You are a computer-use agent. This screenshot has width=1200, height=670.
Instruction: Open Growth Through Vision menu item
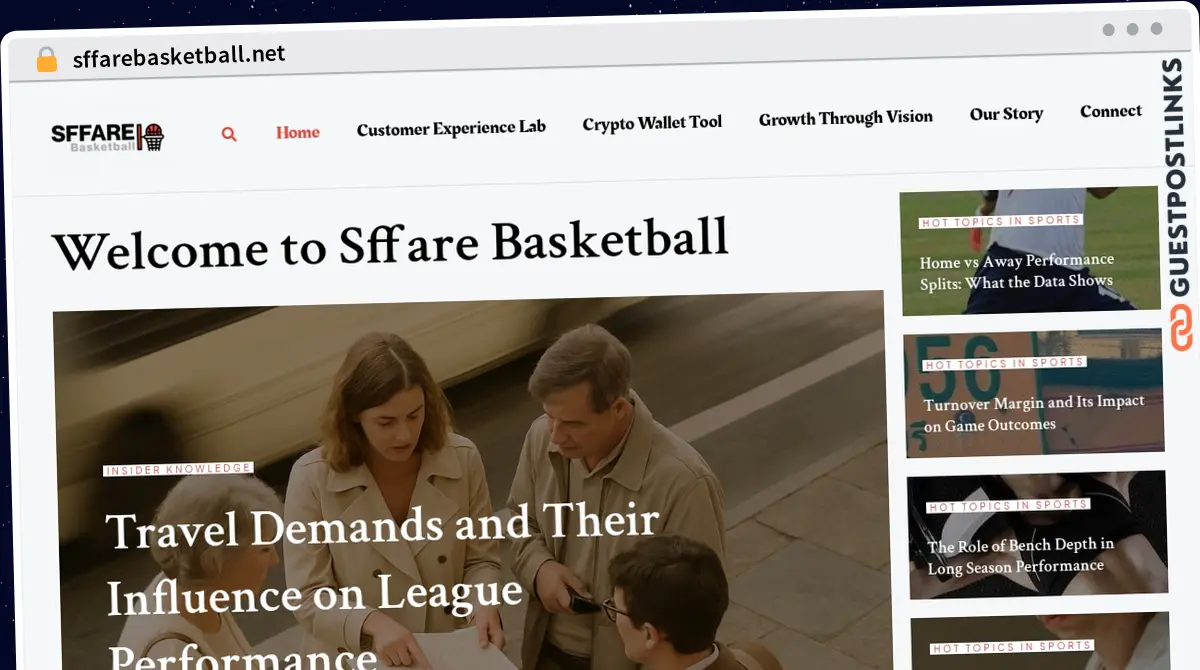pos(846,118)
